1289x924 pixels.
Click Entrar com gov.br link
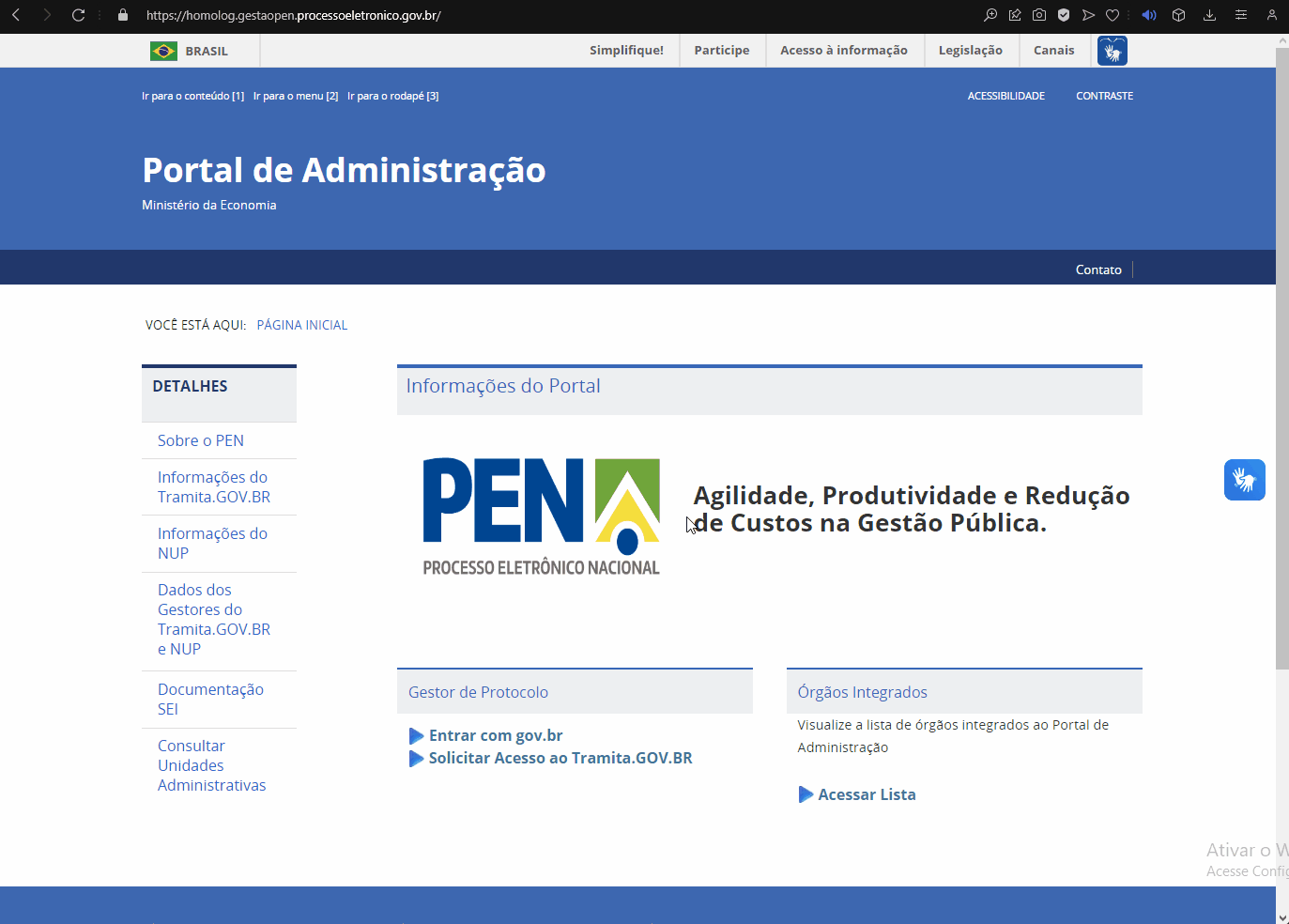click(496, 735)
